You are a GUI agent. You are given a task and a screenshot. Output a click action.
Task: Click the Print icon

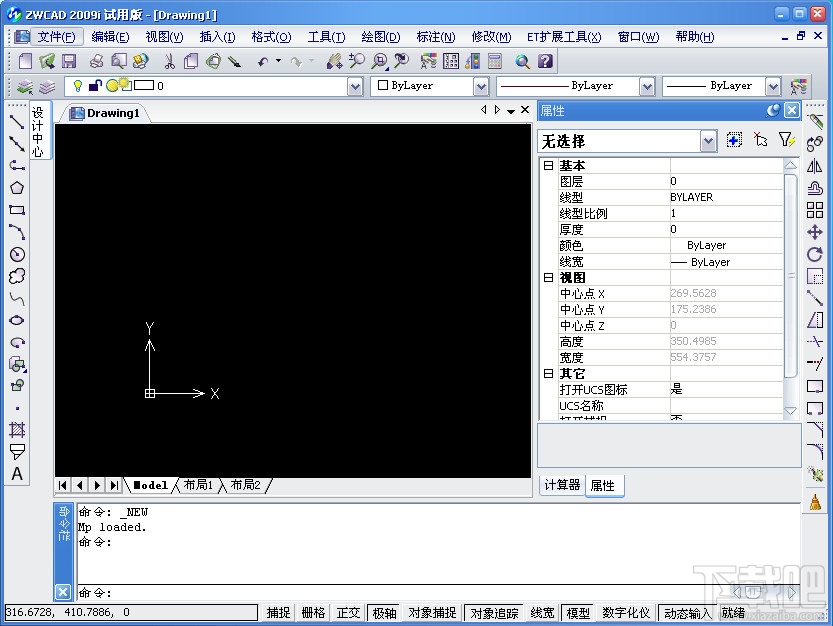[96, 61]
